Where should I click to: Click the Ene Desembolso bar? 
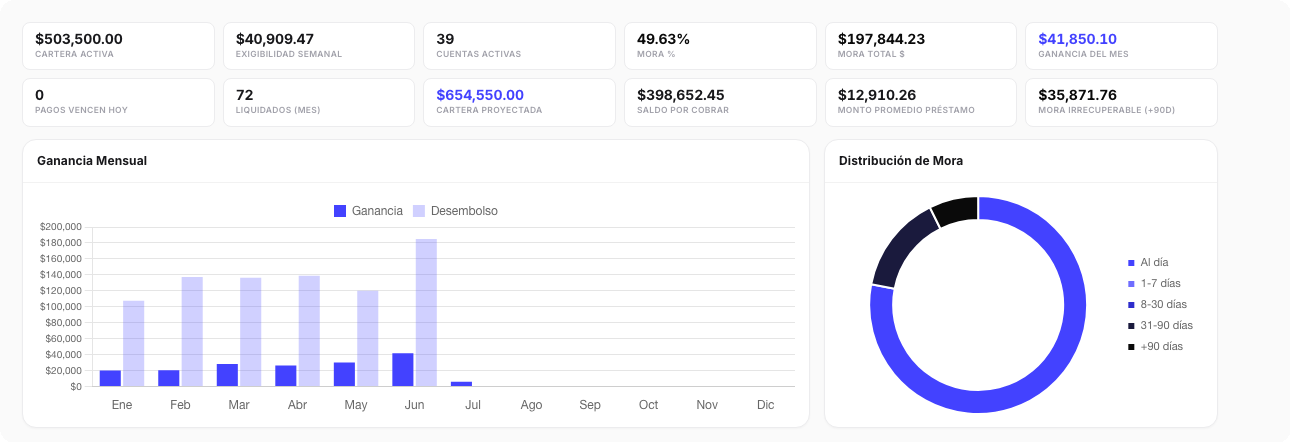click(133, 343)
